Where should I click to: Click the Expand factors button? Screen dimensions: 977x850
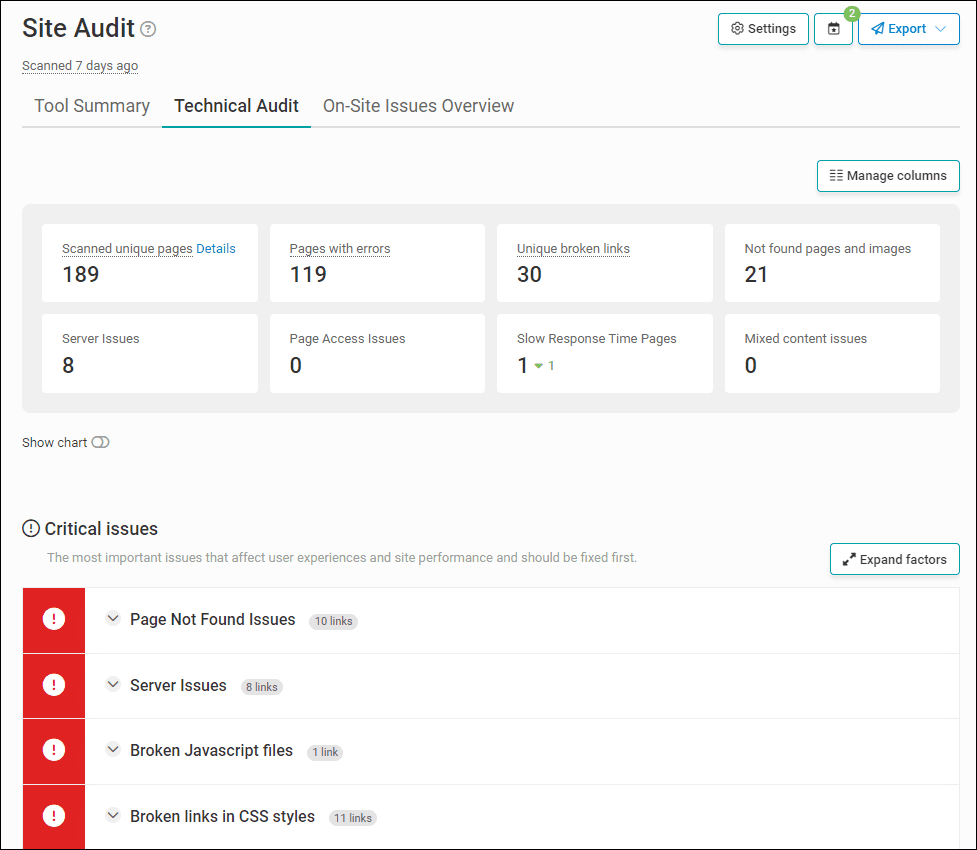click(894, 560)
